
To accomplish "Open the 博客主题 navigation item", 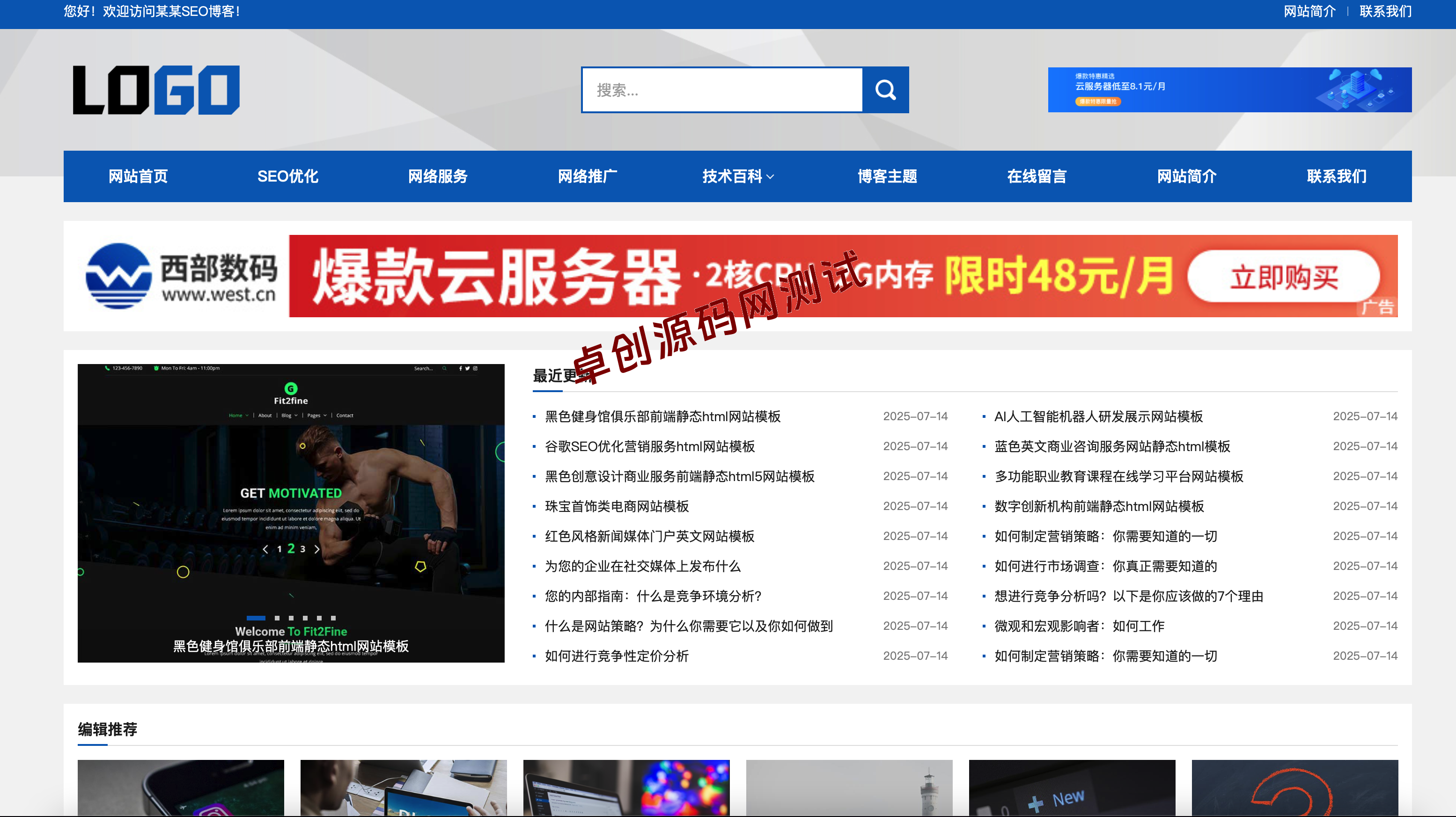I will [x=887, y=176].
